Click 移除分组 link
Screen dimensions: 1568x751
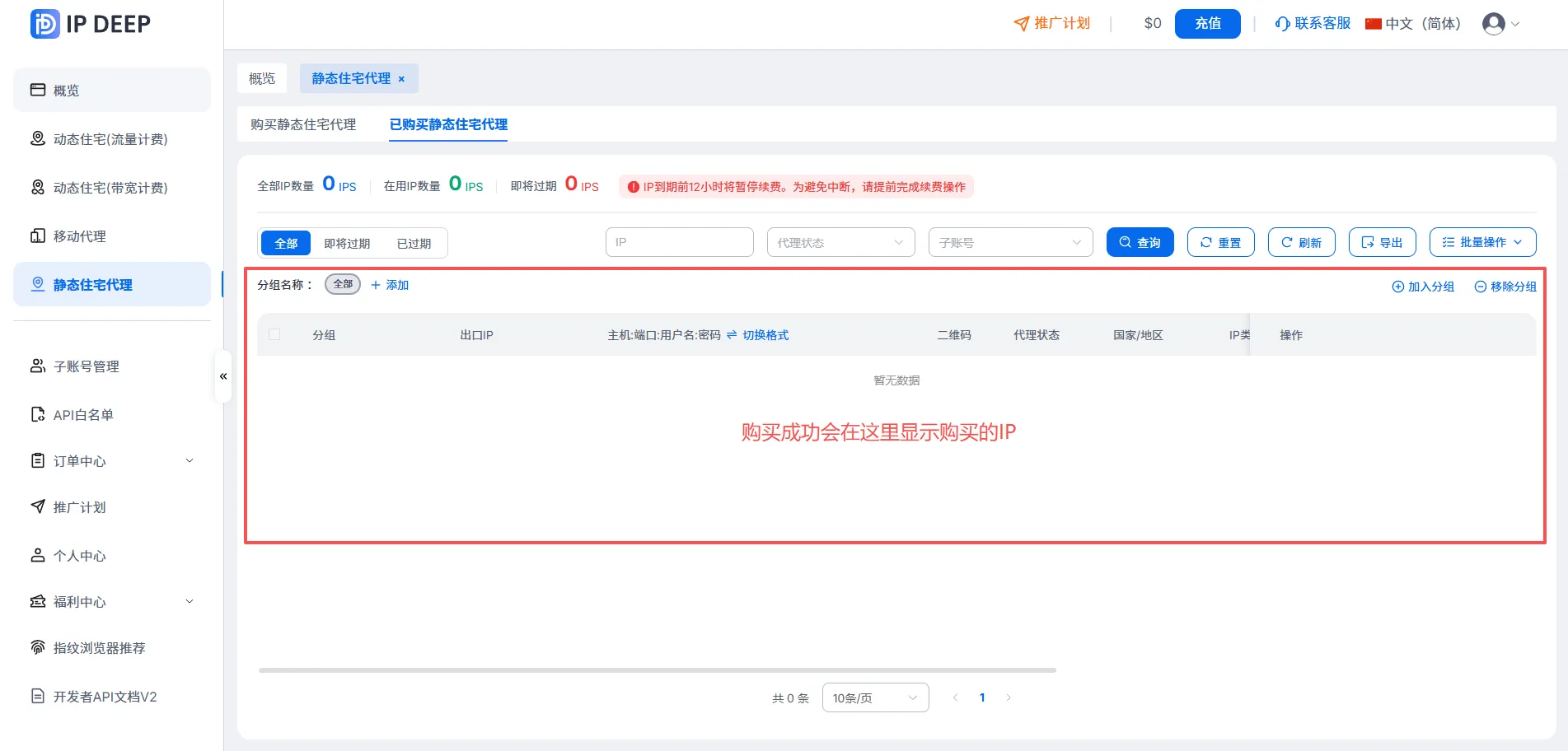1505,287
